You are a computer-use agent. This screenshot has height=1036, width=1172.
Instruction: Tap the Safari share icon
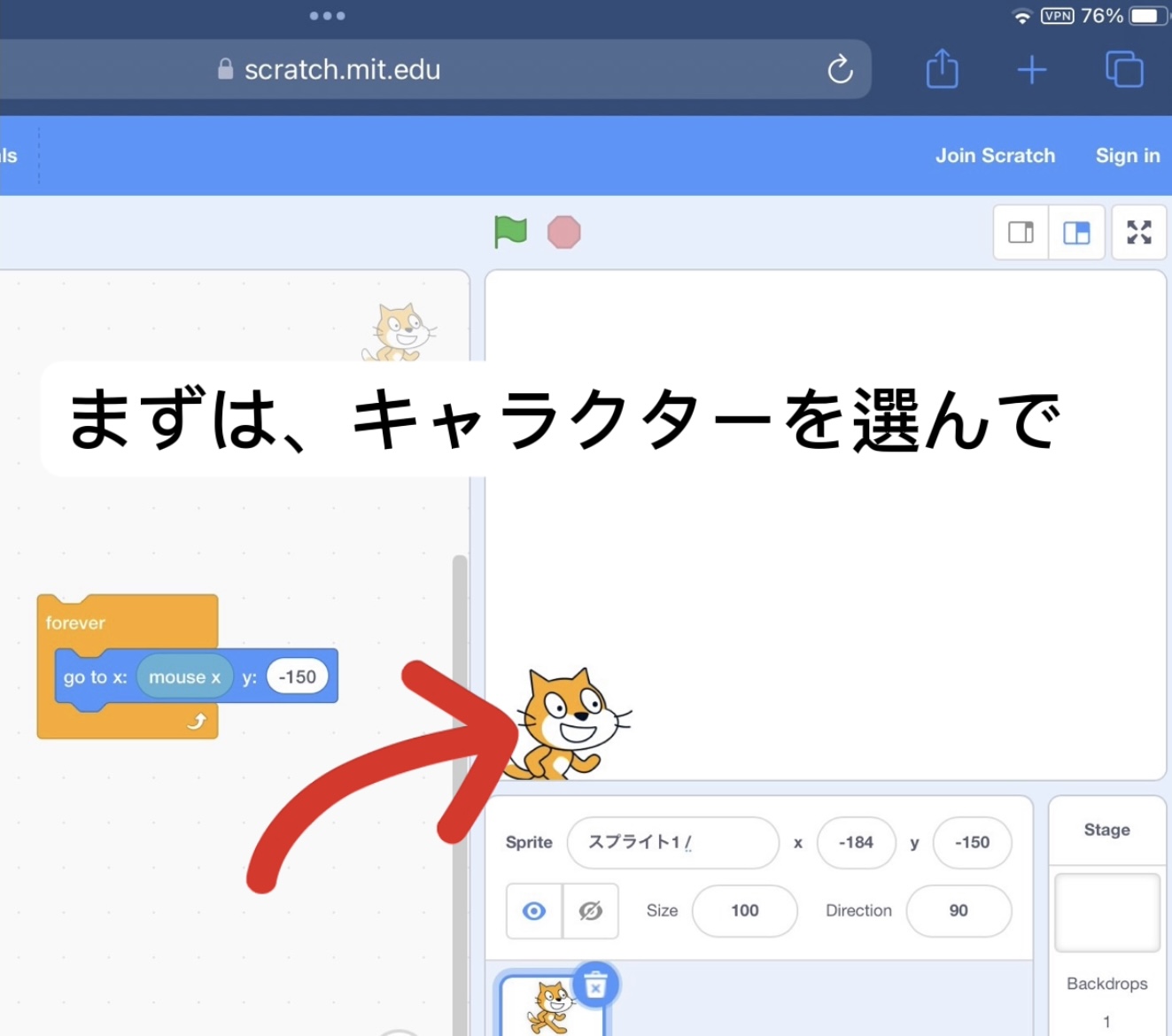pos(942,69)
